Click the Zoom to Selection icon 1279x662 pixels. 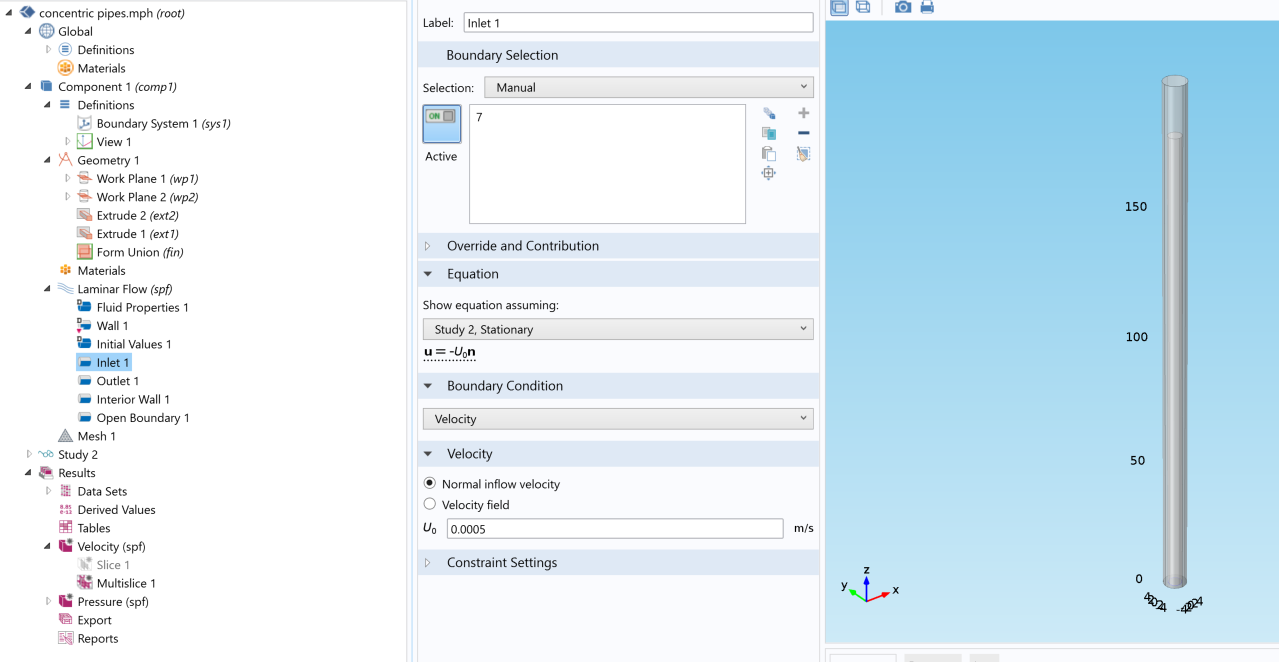tap(768, 173)
